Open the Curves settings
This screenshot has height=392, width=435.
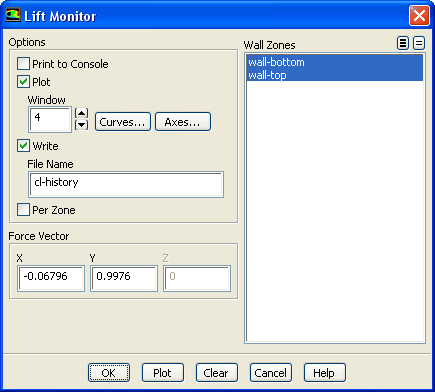coord(123,122)
